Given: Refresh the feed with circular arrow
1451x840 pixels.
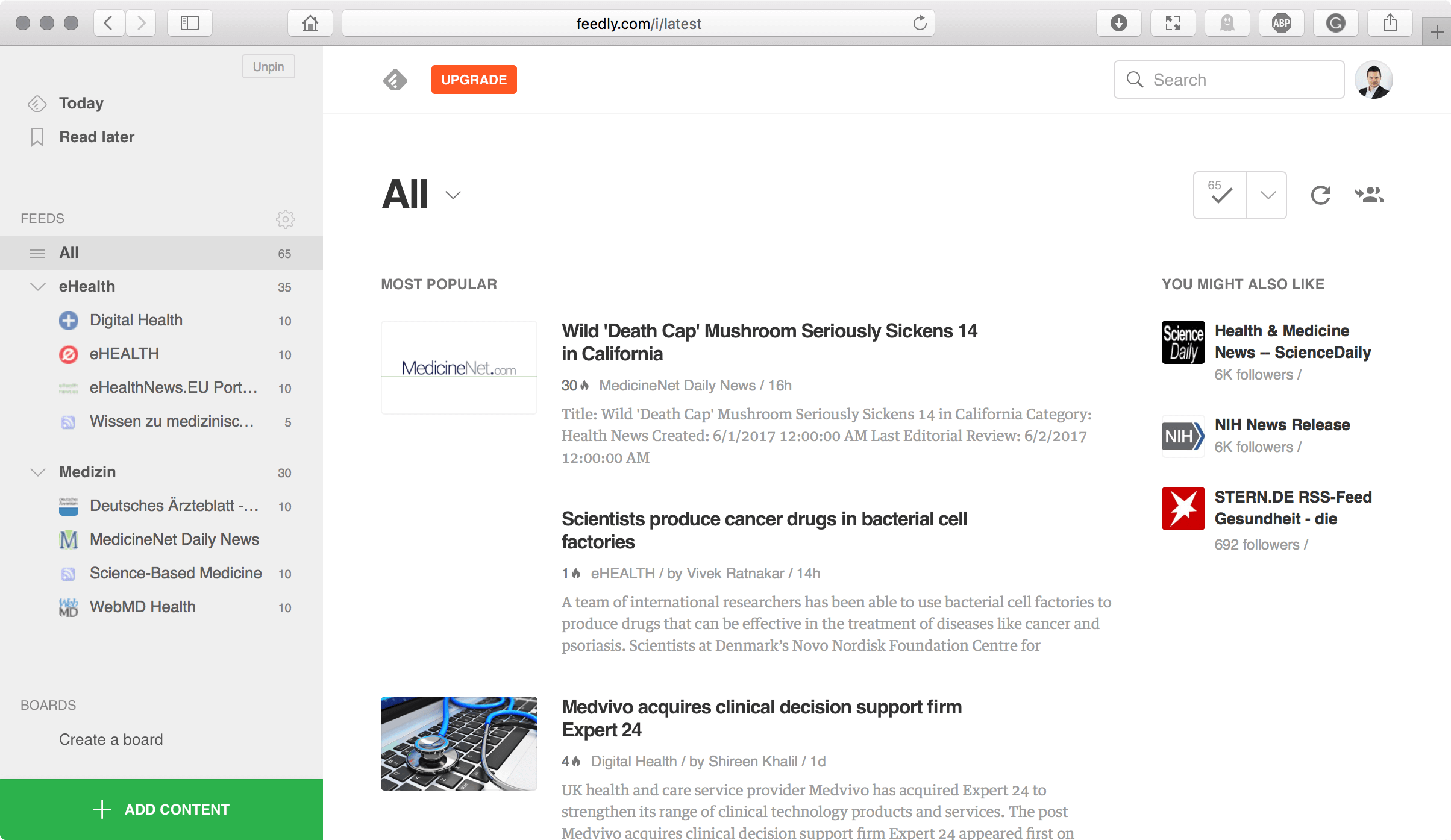Looking at the screenshot, I should tap(1320, 195).
